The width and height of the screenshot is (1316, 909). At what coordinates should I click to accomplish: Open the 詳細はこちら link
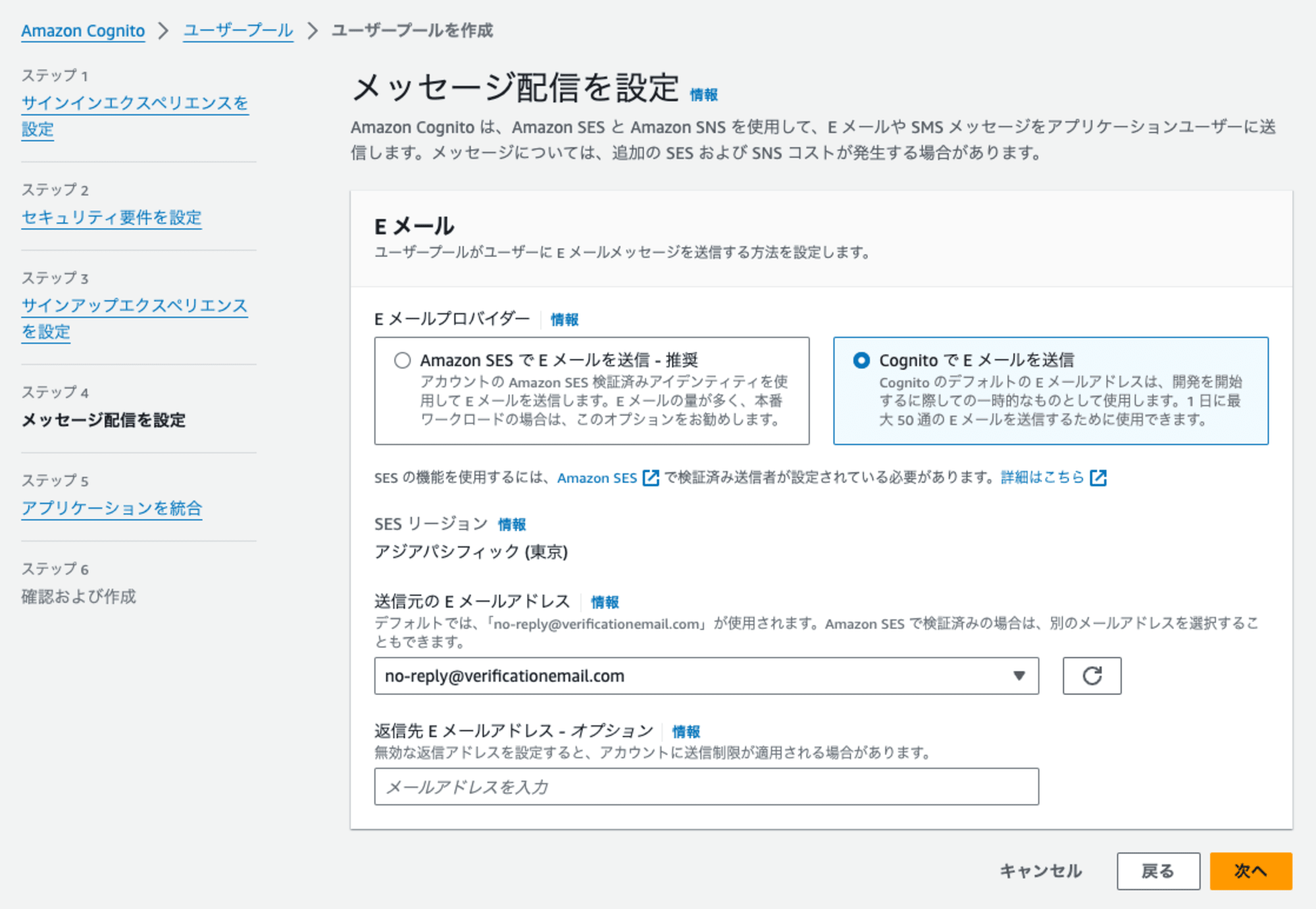point(1042,478)
